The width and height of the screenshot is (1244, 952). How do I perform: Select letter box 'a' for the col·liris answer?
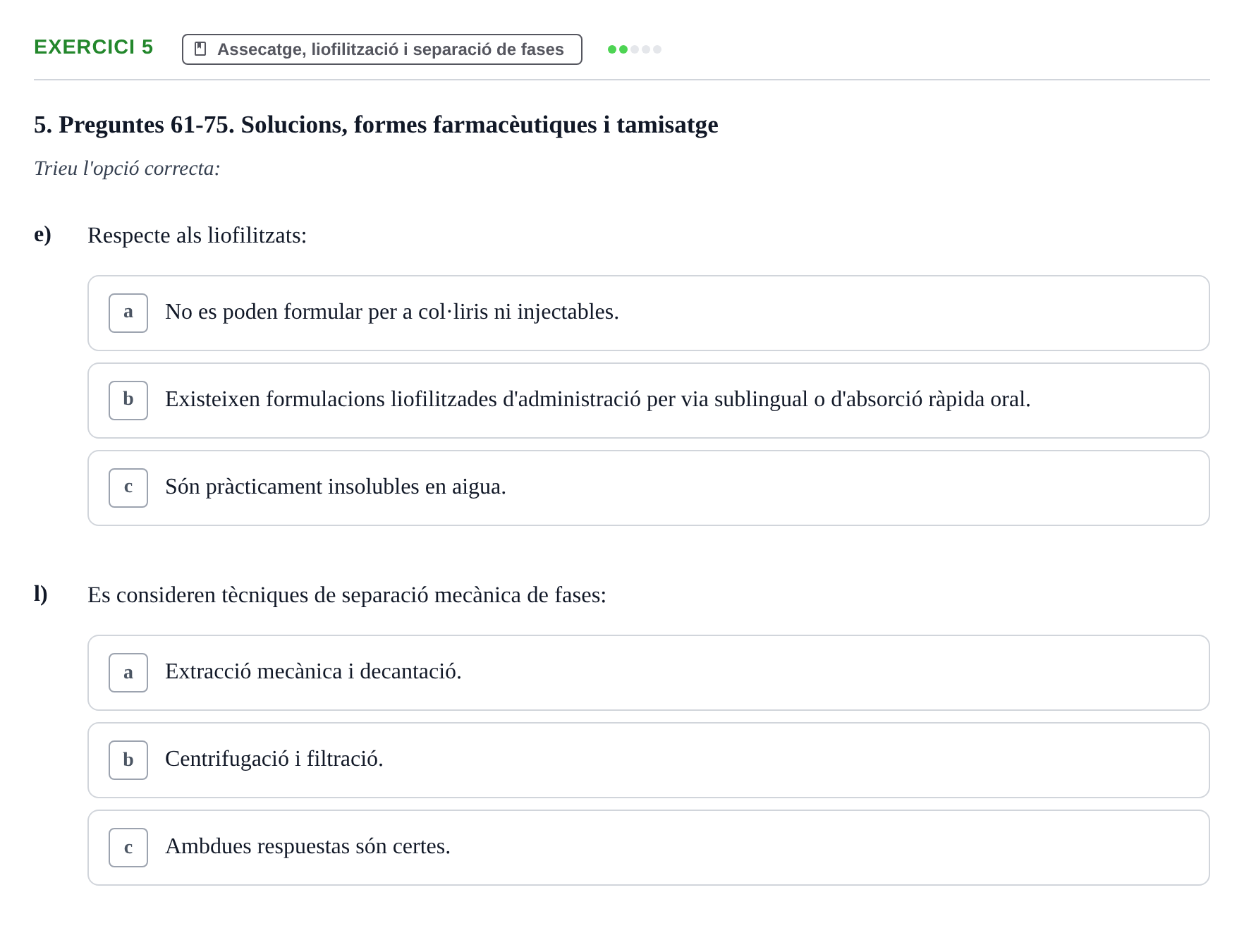pos(128,313)
